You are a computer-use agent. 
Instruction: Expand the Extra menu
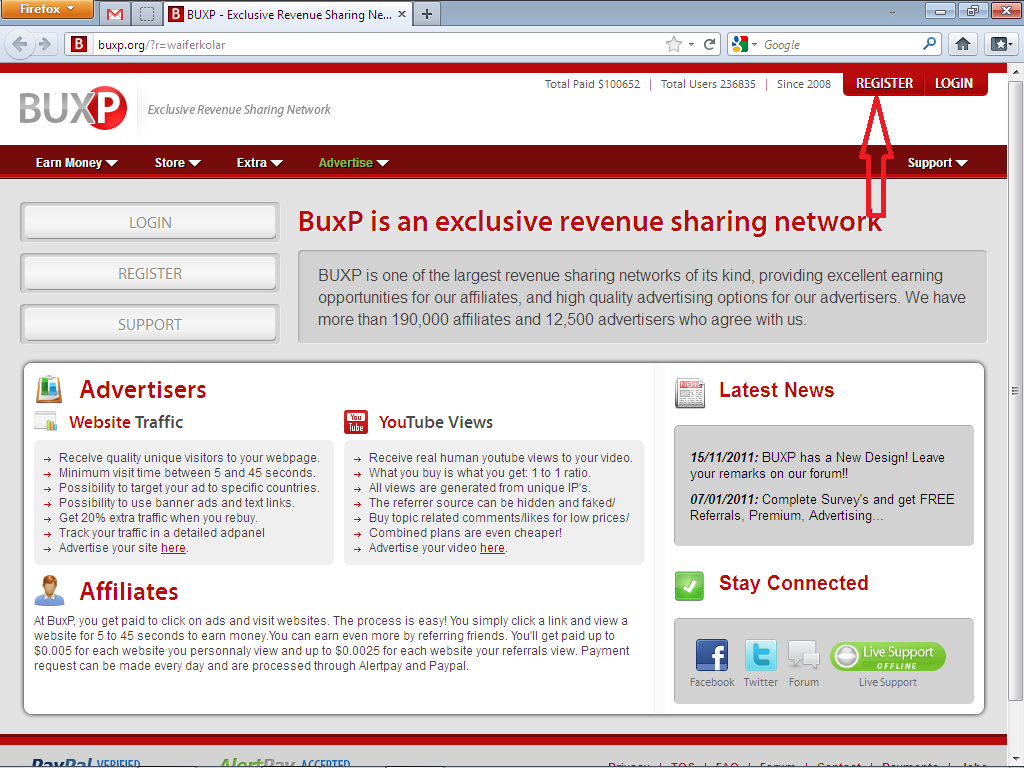[x=259, y=163]
